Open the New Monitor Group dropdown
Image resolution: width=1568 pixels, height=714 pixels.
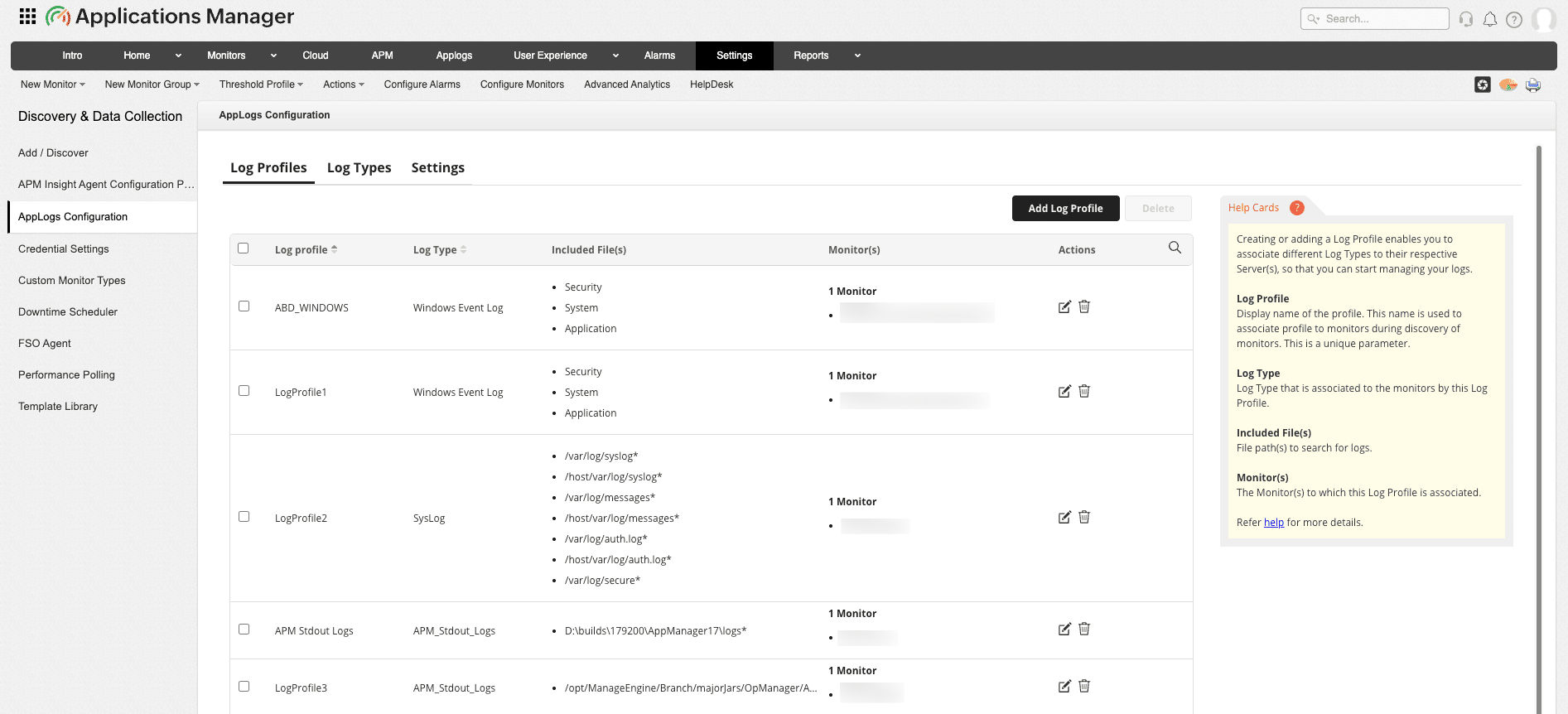pyautogui.click(x=152, y=84)
